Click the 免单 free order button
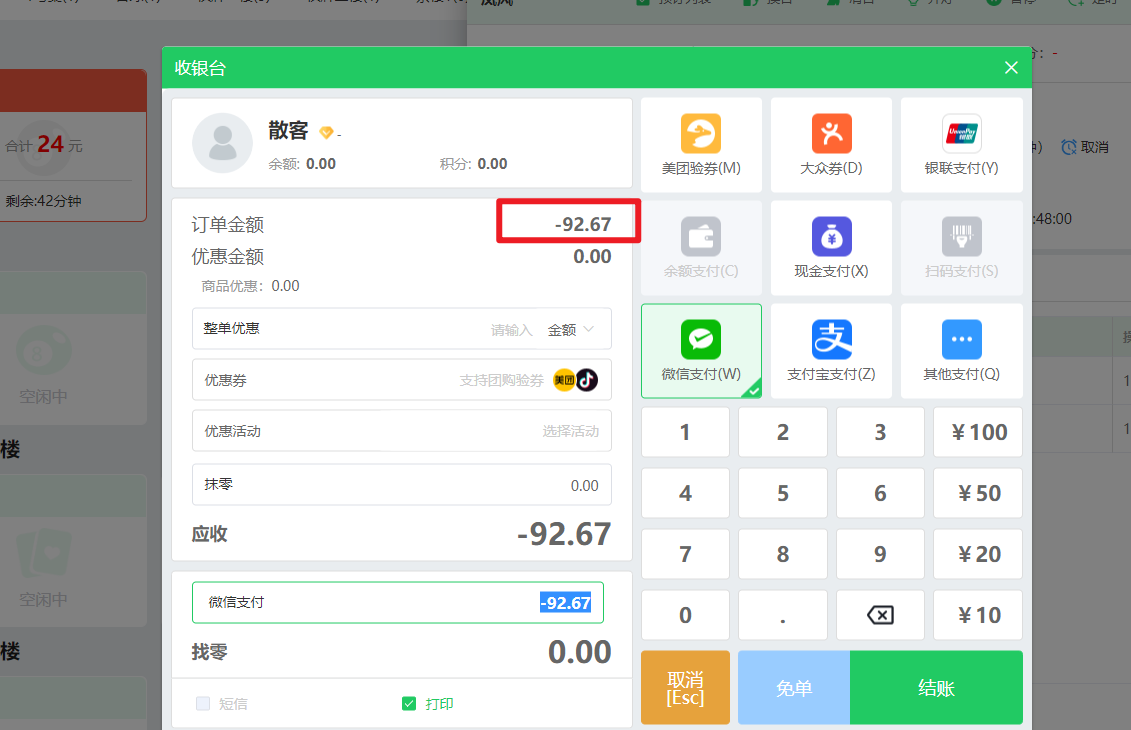 coord(793,687)
